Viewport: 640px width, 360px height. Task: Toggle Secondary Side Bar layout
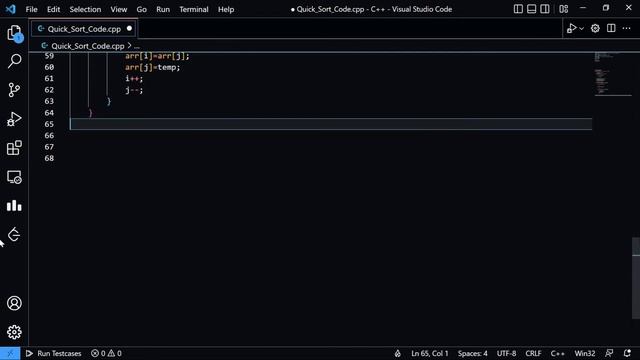point(545,9)
